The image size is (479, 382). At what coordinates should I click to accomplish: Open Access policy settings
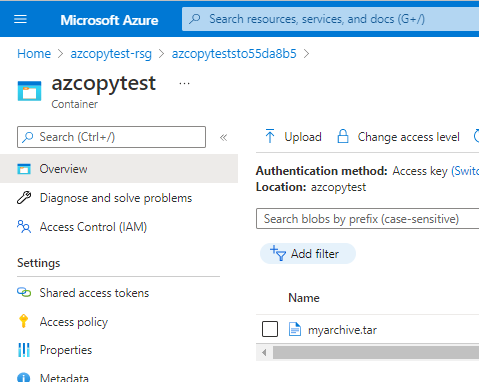pos(74,322)
